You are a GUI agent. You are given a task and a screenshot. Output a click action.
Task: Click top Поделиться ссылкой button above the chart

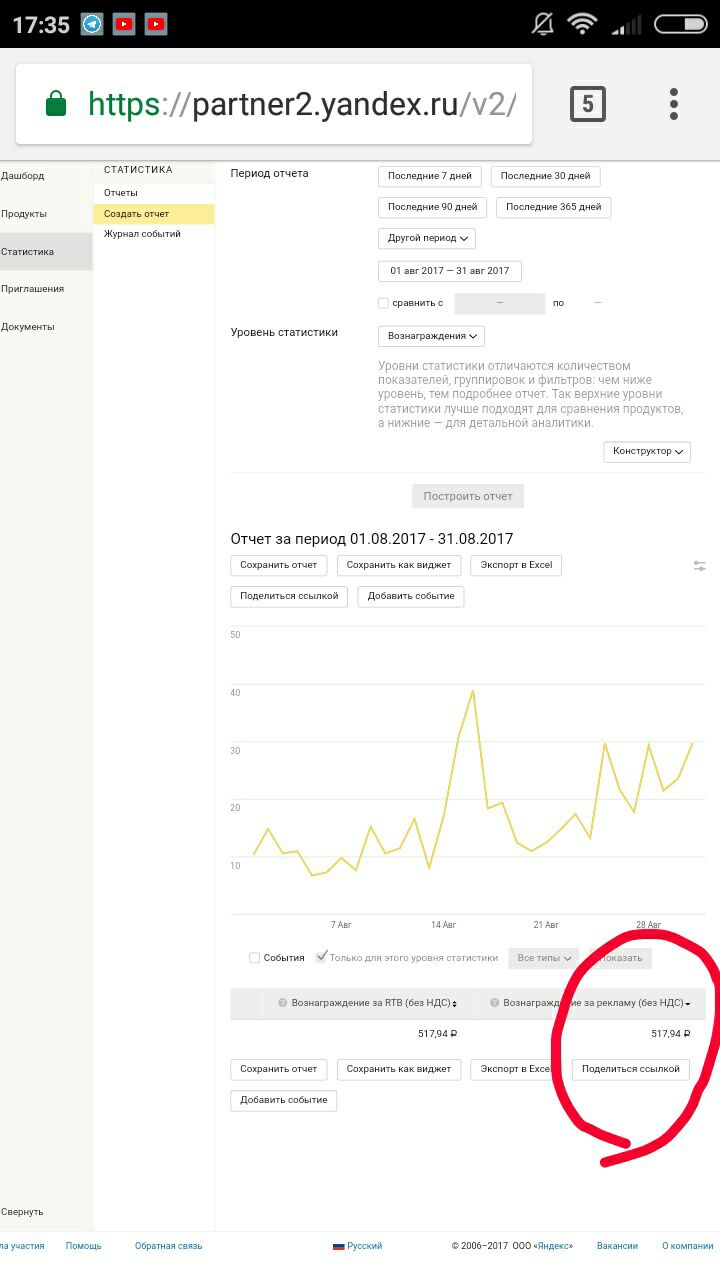pos(289,596)
